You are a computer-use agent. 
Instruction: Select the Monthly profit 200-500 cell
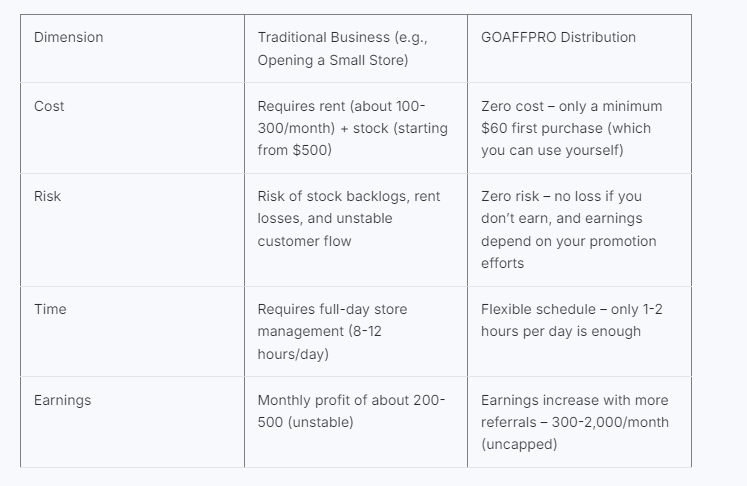(351, 411)
